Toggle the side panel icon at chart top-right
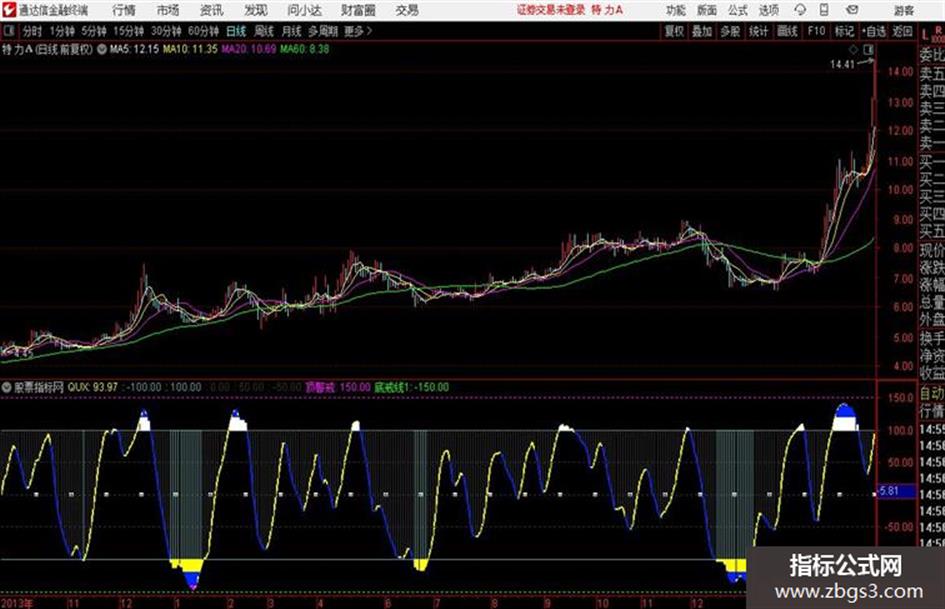Screen dimensions: 945x609 tap(868, 49)
